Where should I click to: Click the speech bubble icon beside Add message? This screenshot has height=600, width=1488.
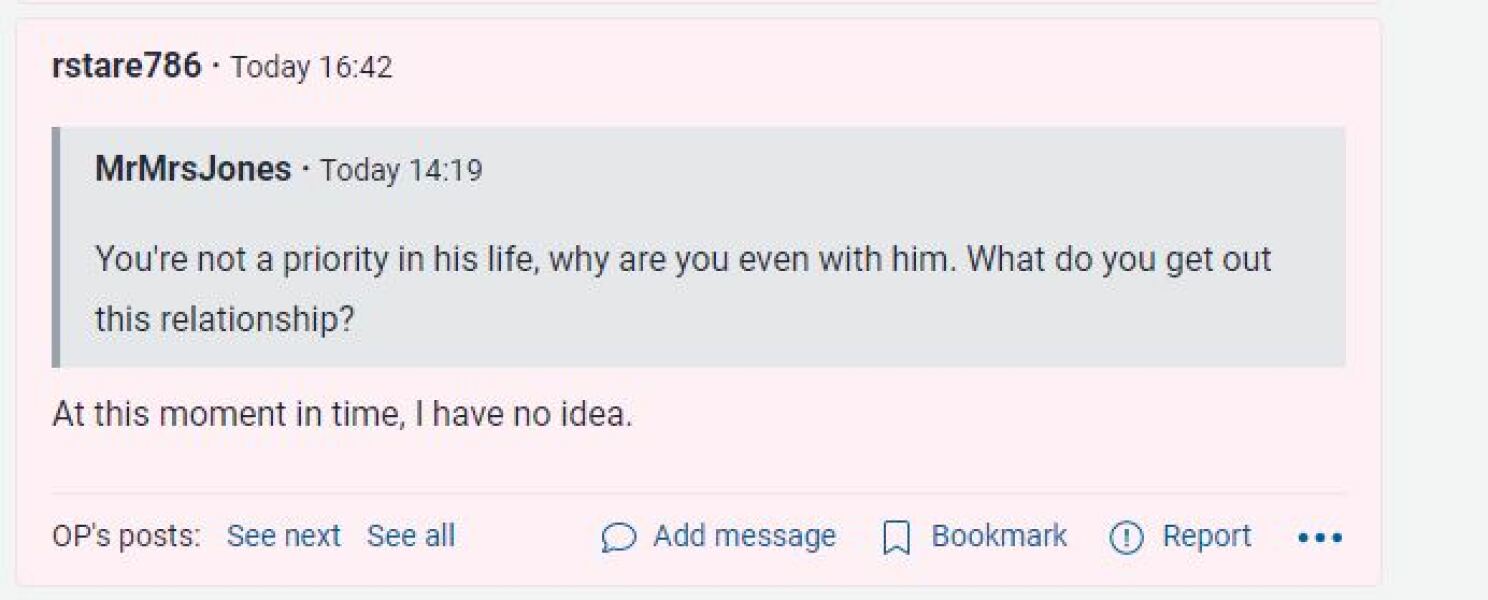click(618, 538)
